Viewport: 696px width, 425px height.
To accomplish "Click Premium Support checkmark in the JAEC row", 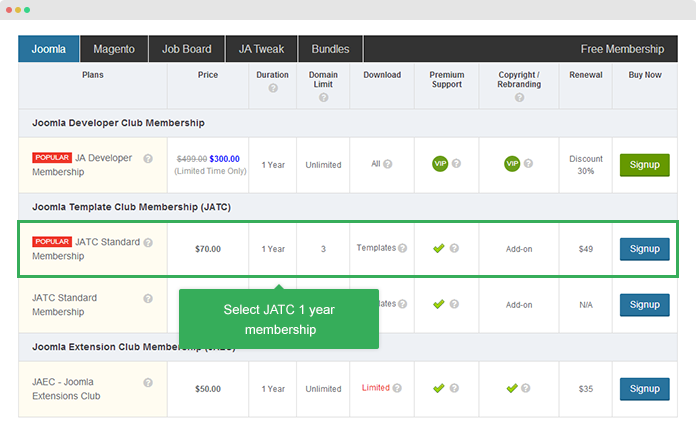I will point(439,388).
